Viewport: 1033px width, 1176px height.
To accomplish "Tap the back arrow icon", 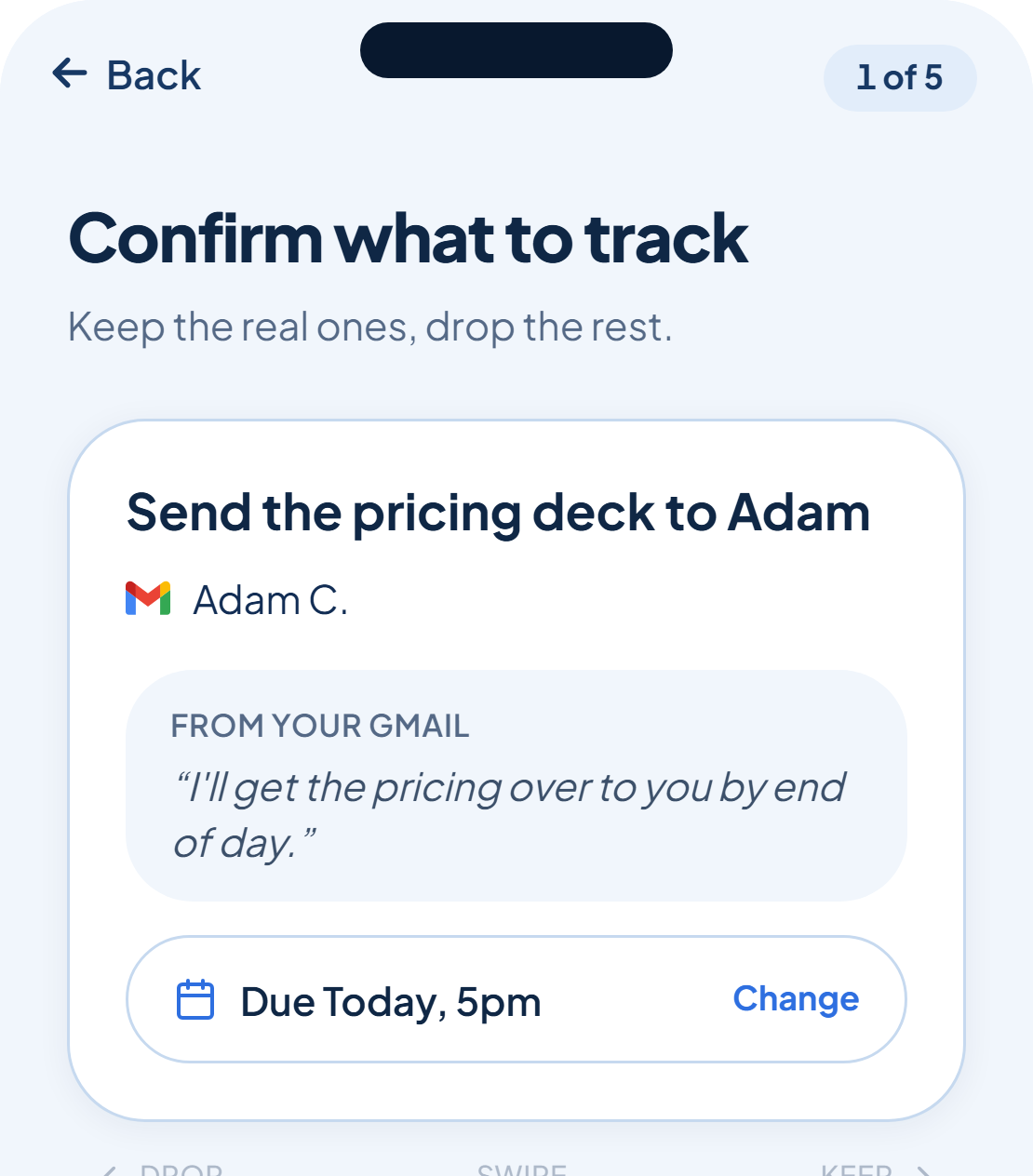I will [70, 73].
